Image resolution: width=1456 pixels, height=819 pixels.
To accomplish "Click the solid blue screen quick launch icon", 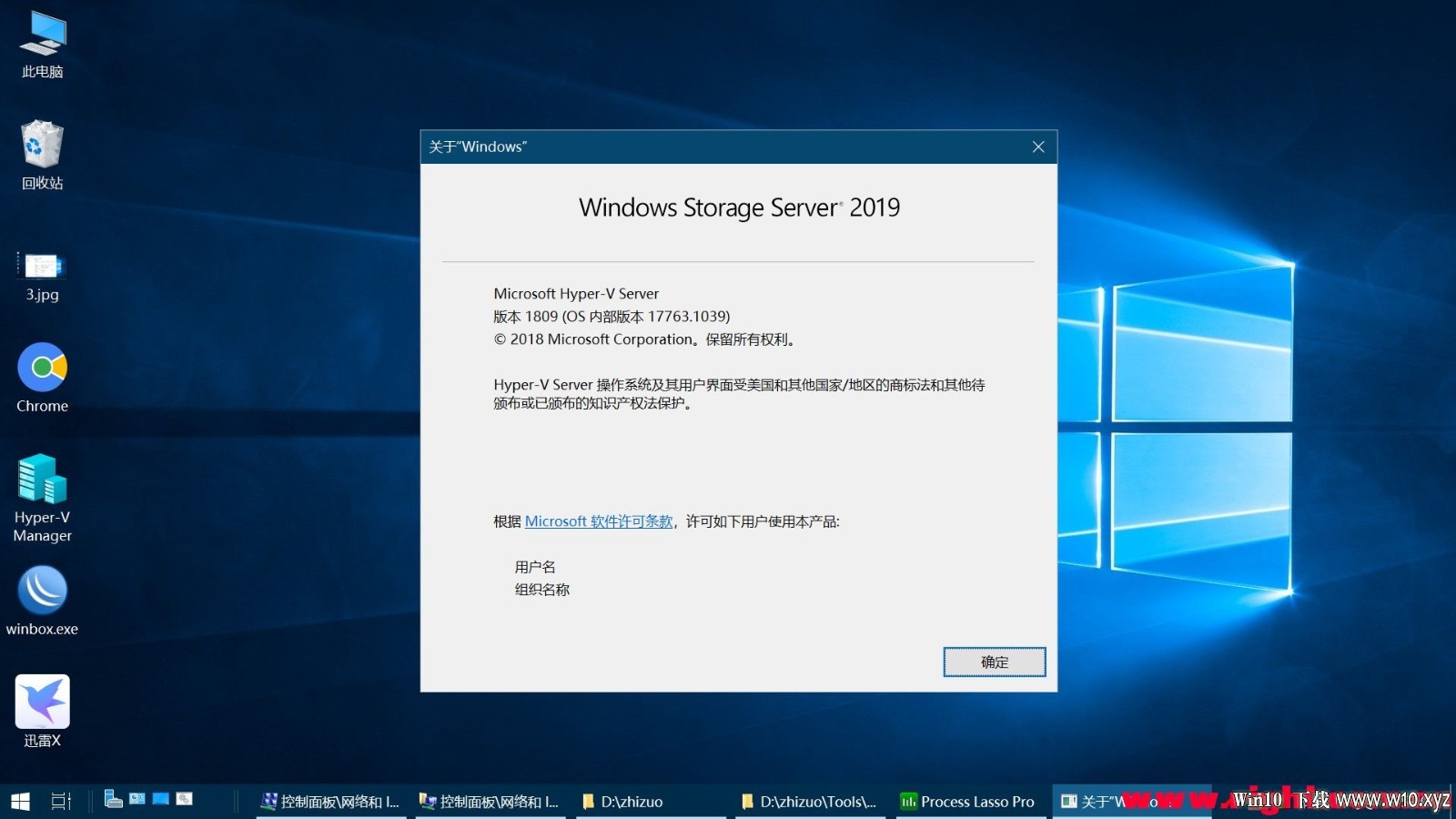I will [x=161, y=799].
